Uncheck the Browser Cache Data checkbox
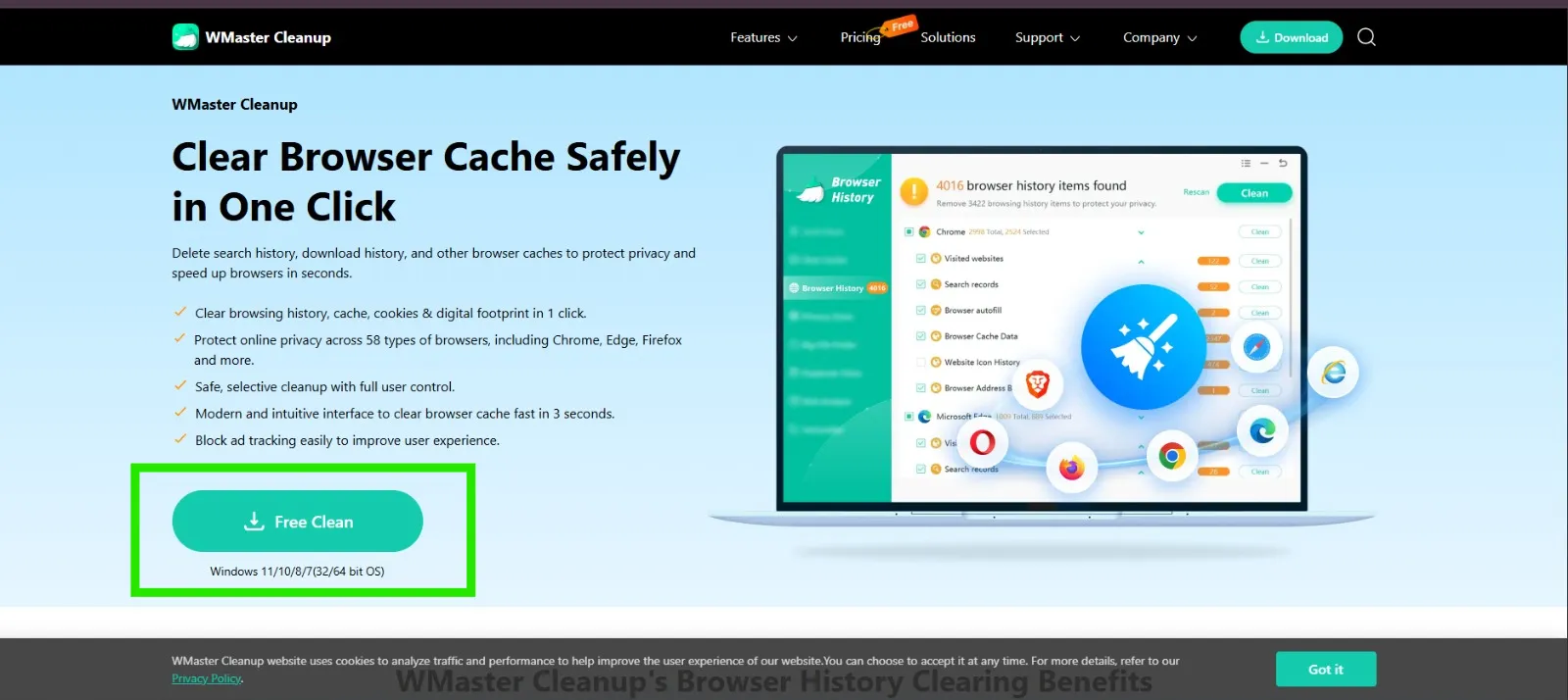 click(x=921, y=336)
